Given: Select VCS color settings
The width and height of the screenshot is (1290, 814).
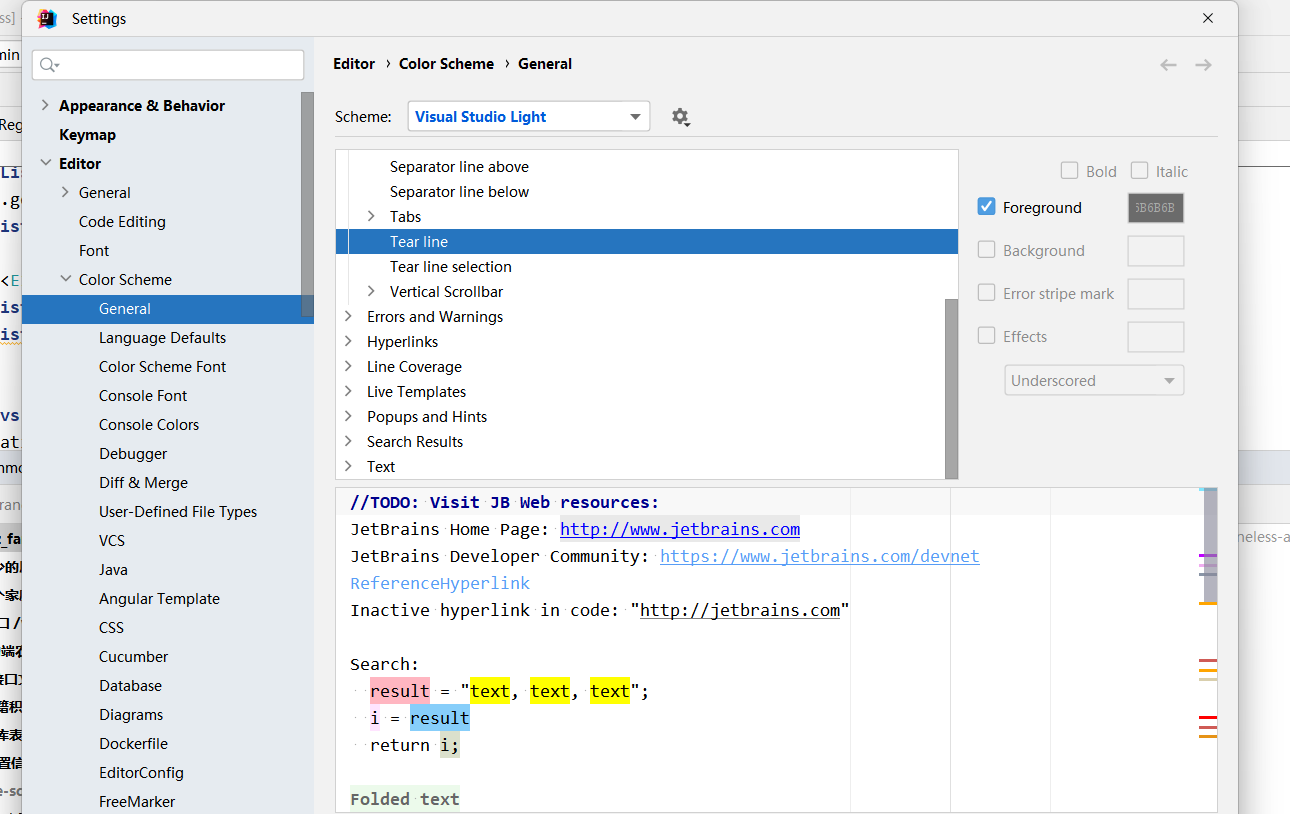Looking at the screenshot, I should [112, 540].
